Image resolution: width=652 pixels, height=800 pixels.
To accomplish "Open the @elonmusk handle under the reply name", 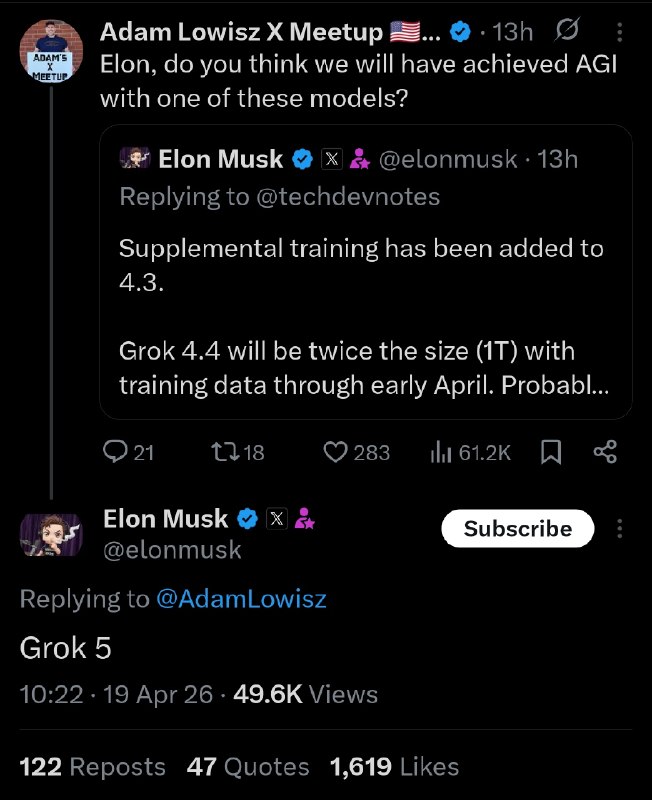I will [172, 549].
